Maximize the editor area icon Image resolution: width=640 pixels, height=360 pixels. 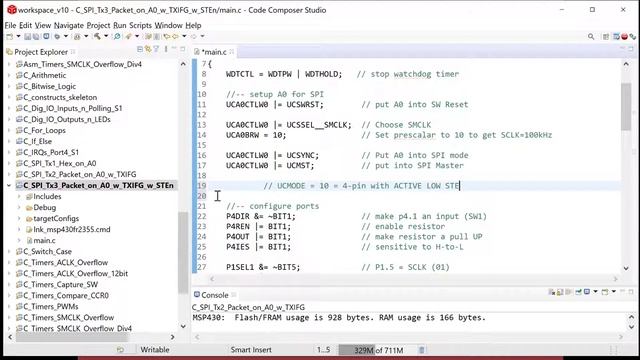pyautogui.click(x=631, y=49)
